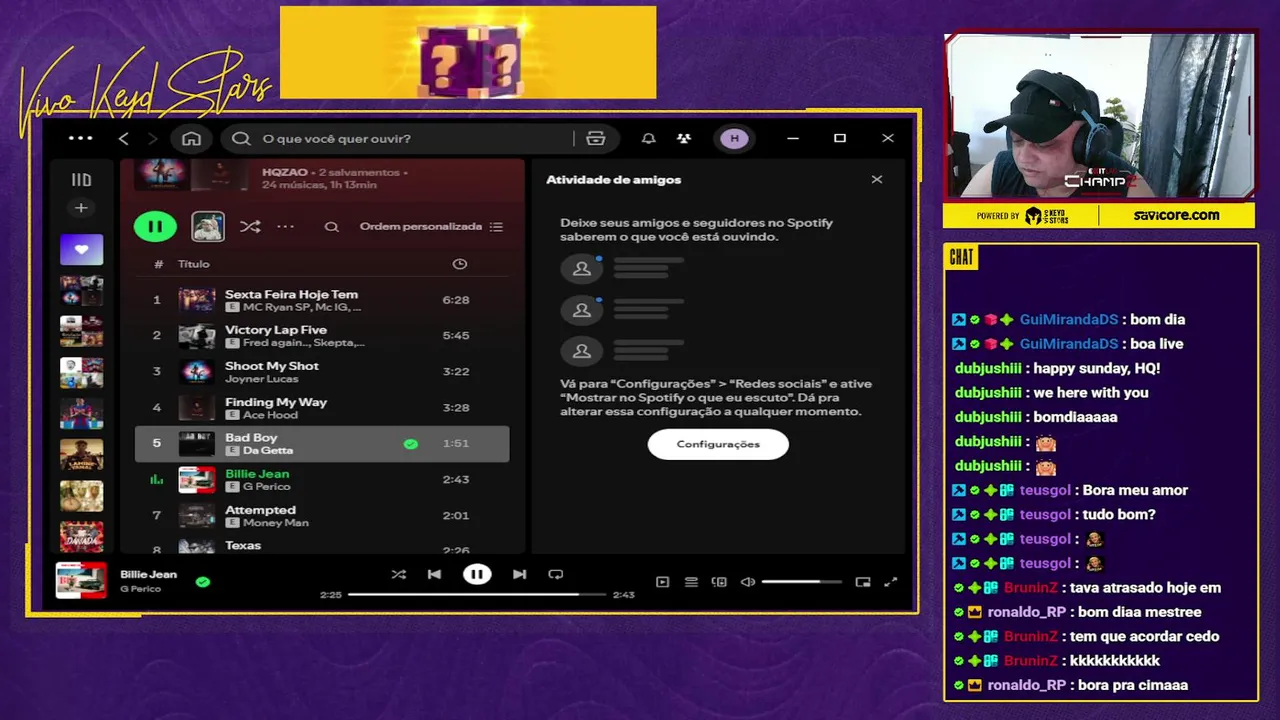Click the 'Configurações' button
Screen dimensions: 1280x720
718,444
